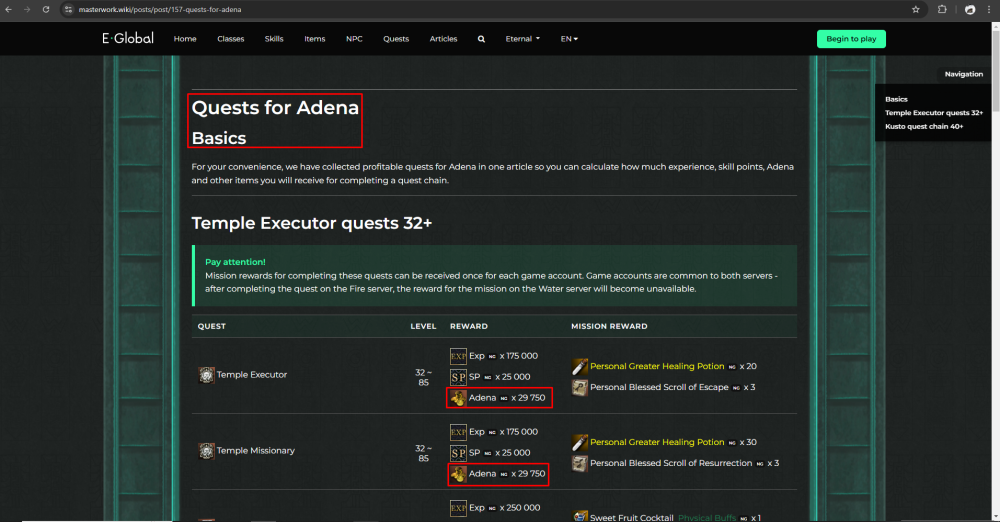Open the EN language dropdown

(x=569, y=39)
